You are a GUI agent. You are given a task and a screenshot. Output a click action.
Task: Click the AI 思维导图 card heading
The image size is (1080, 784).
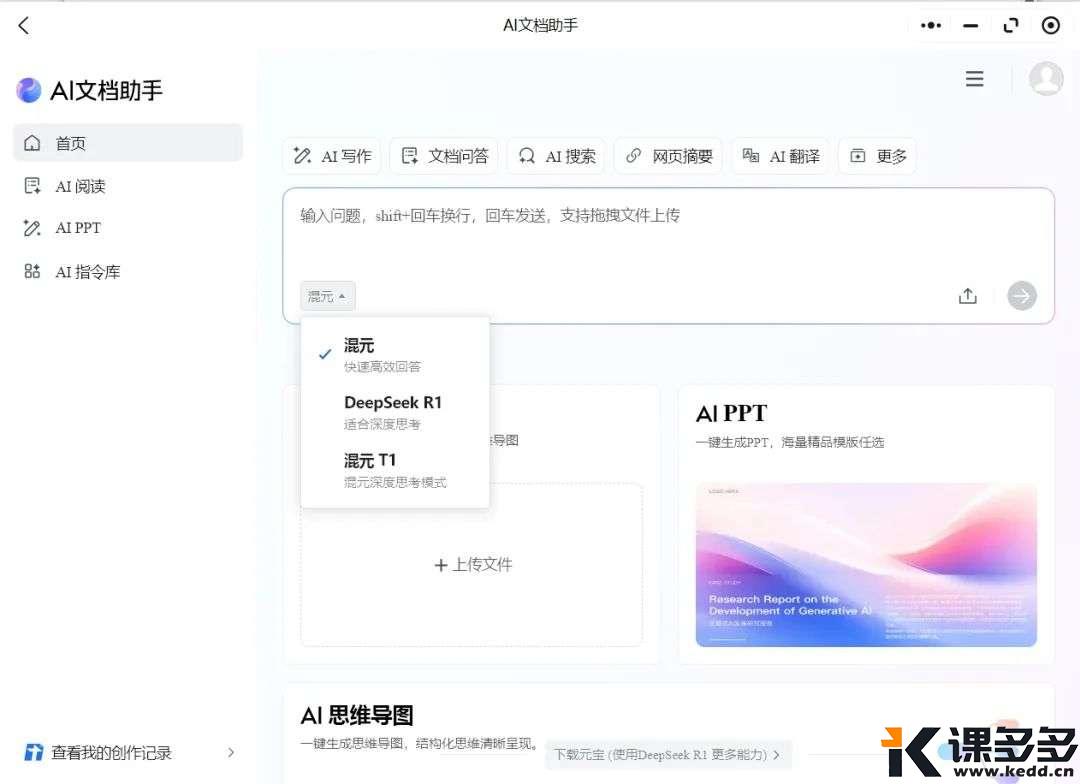click(x=357, y=715)
